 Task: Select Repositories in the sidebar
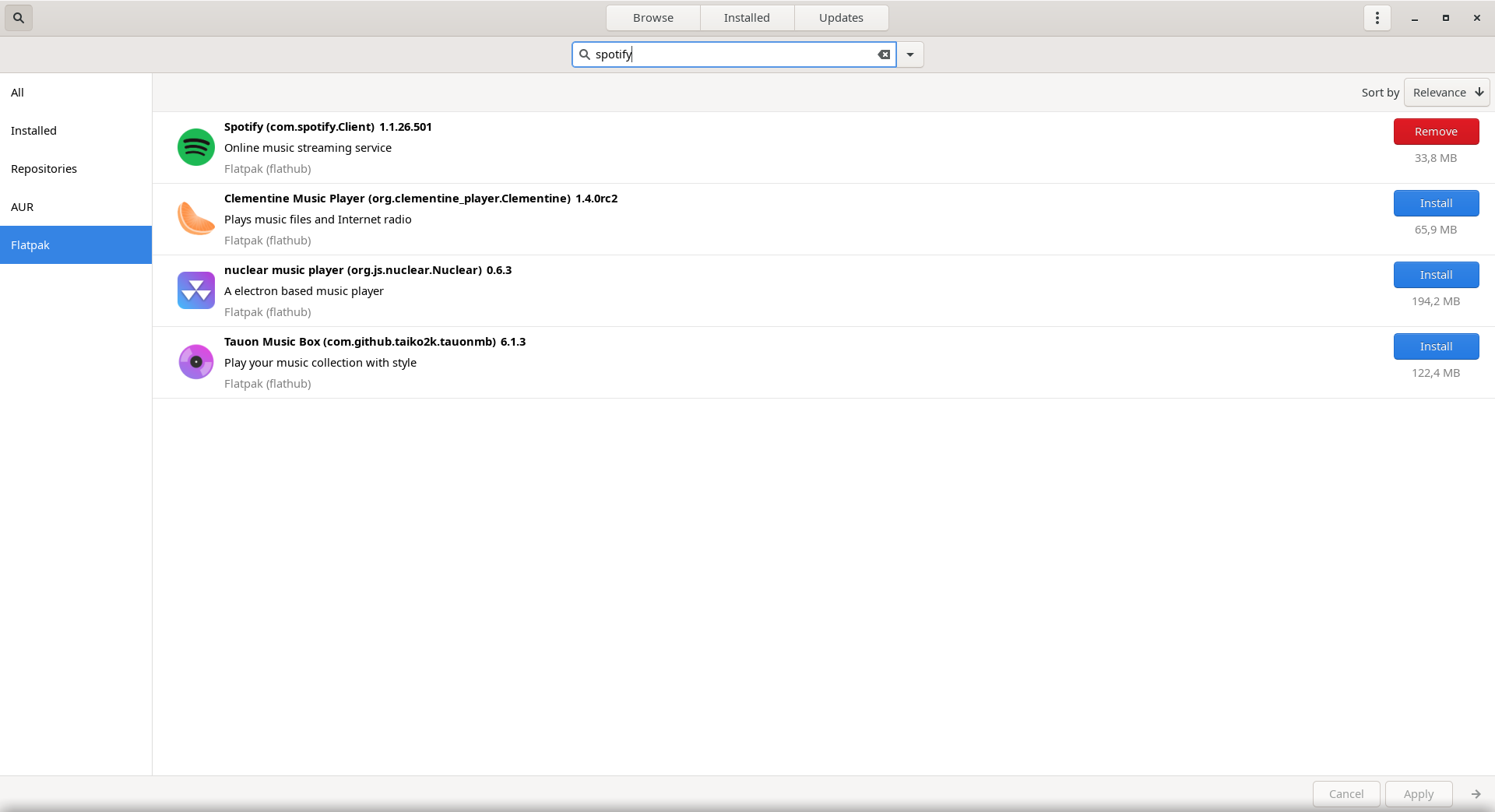point(76,169)
